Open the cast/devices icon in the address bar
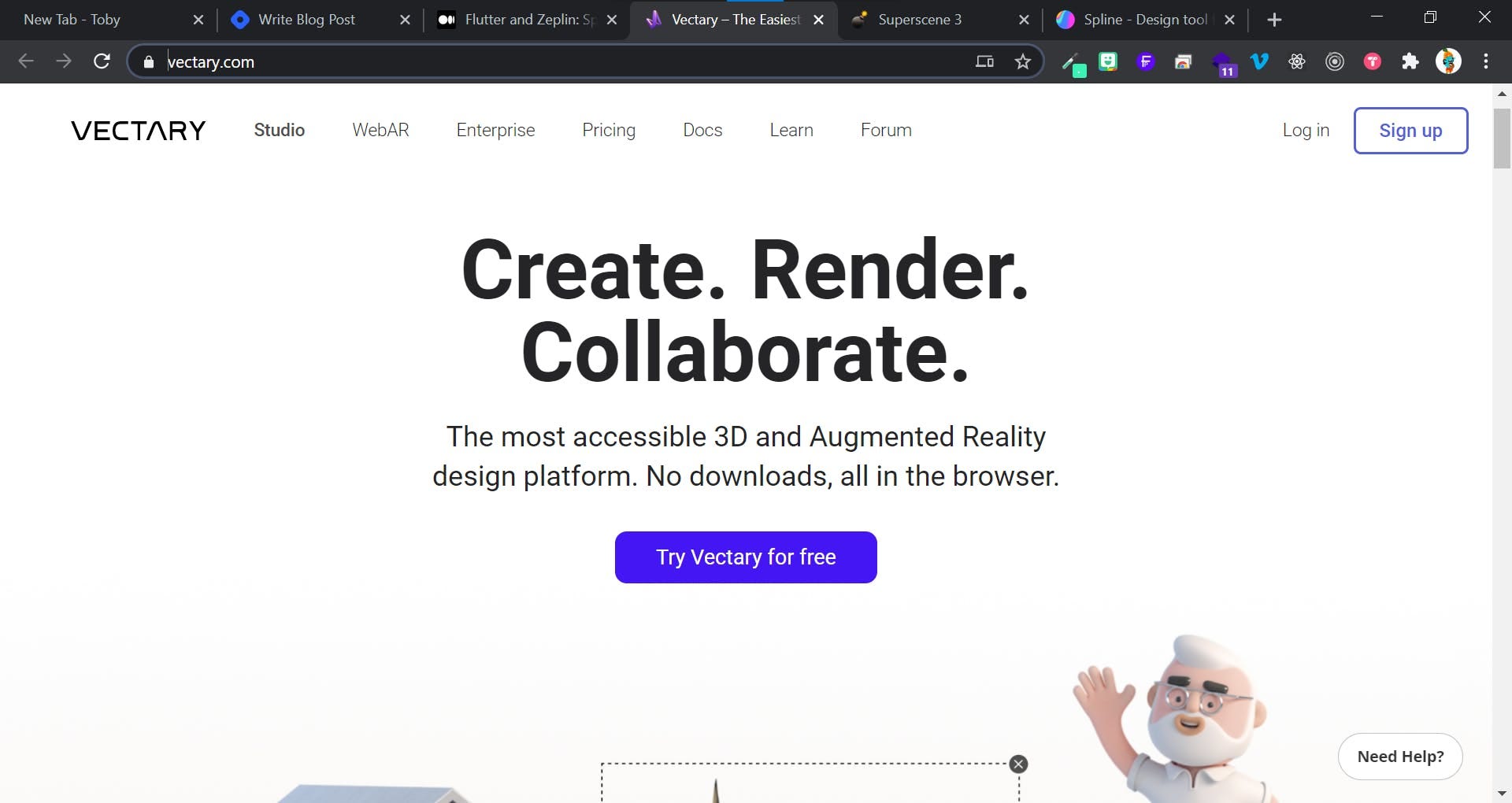 tap(984, 61)
